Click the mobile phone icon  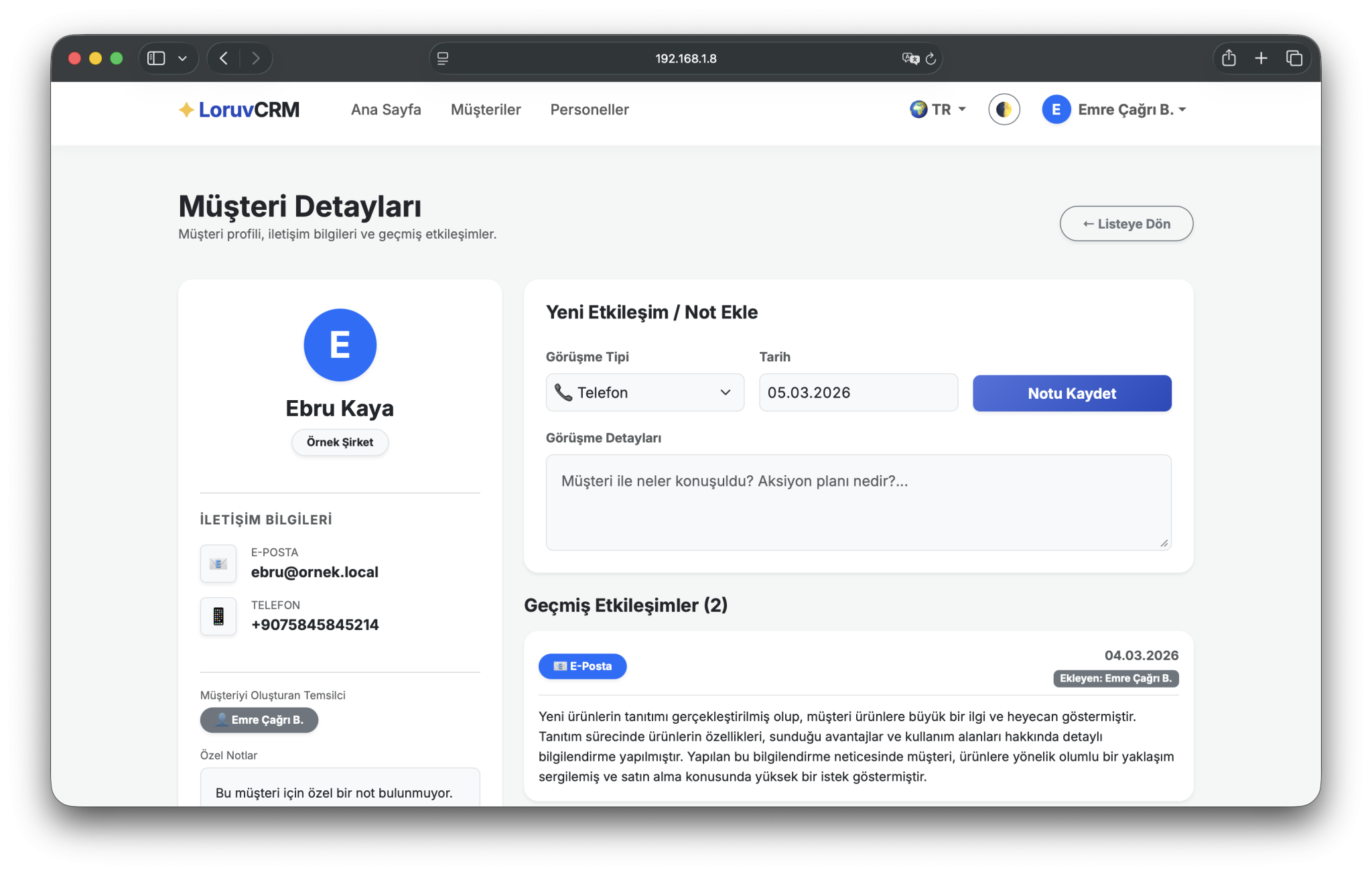[218, 616]
